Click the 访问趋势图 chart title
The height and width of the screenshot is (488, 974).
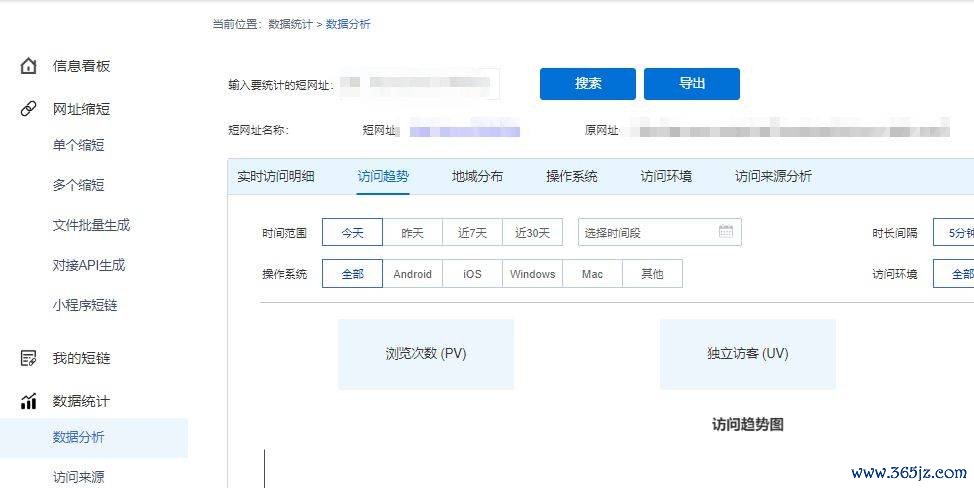click(747, 425)
